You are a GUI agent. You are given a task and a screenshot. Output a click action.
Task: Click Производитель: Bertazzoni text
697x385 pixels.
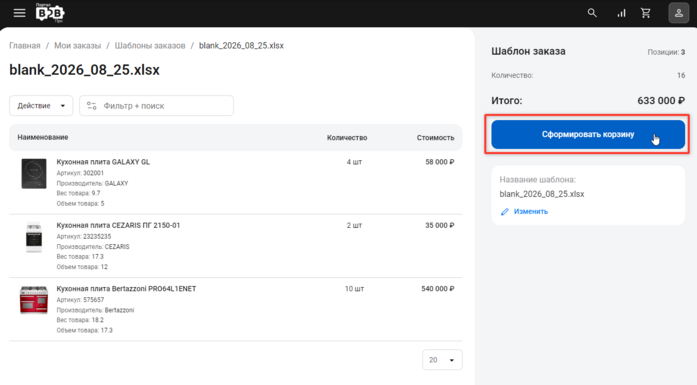pos(95,310)
